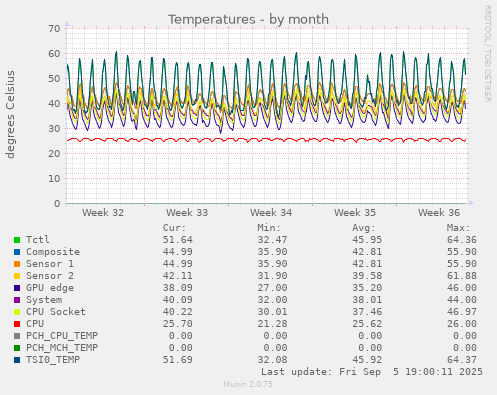Click the Munin 2.0.75 version footer
The image size is (497, 395).
coord(248,384)
